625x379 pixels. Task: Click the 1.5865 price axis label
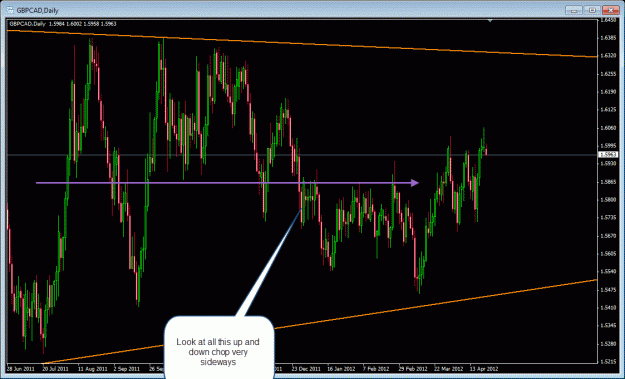pyautogui.click(x=609, y=182)
